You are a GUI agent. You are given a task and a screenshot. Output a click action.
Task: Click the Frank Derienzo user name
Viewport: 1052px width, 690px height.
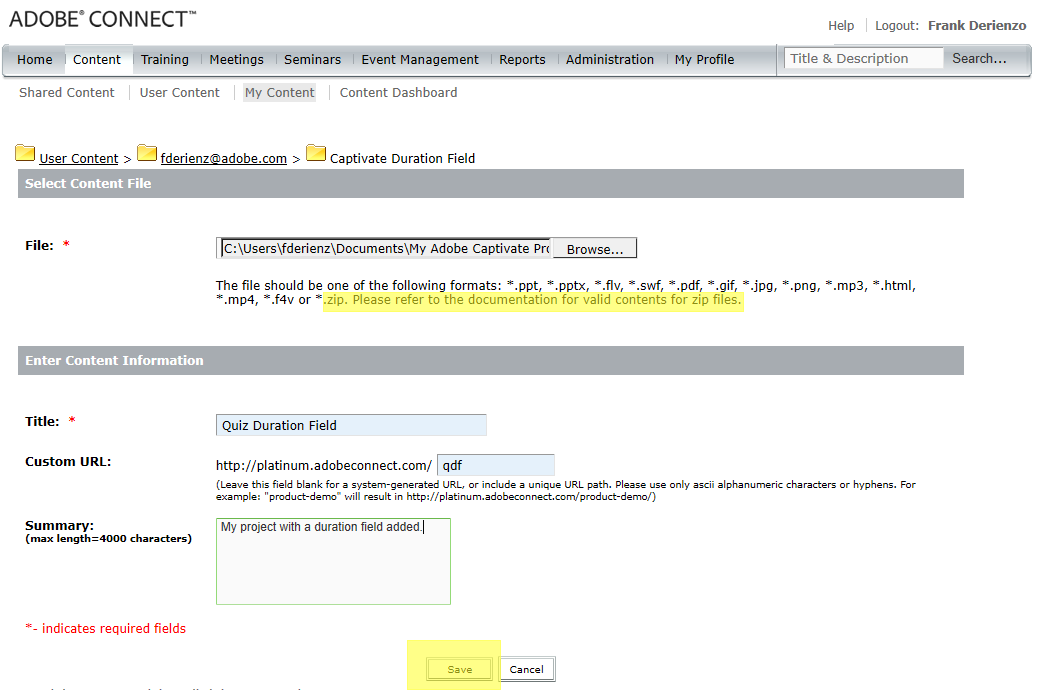coord(977,26)
